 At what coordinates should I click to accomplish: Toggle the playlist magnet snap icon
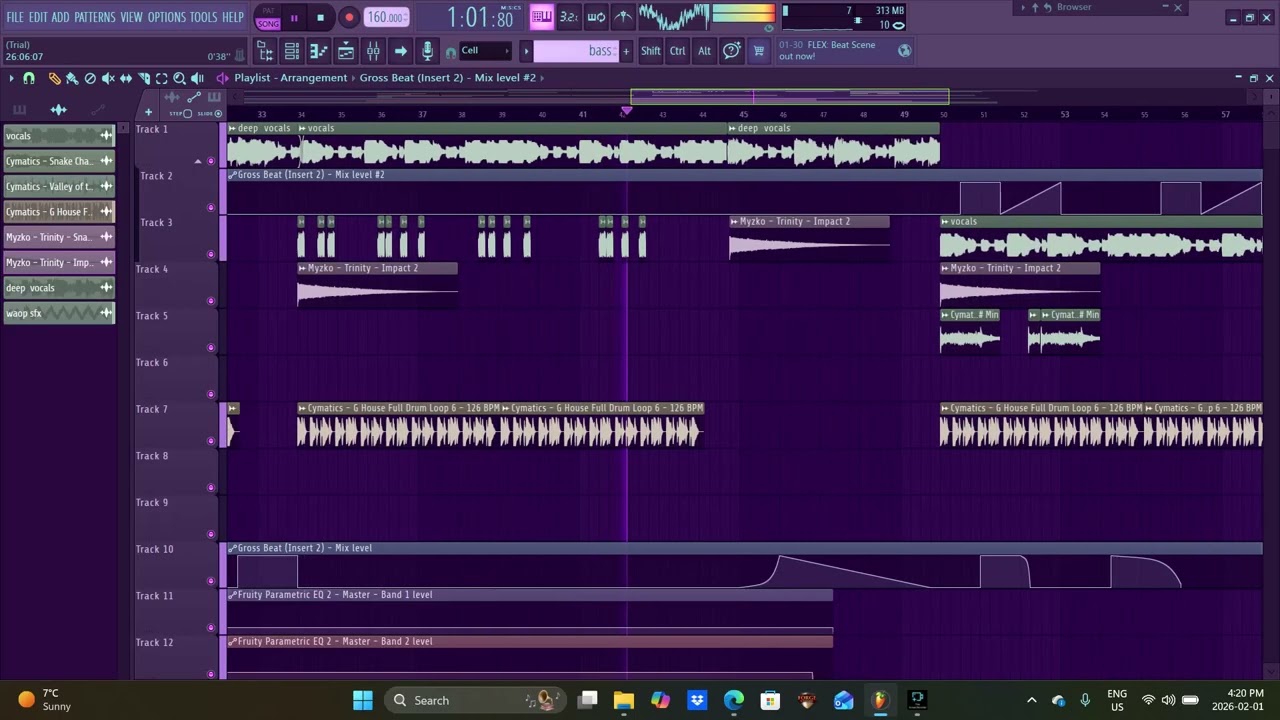(x=29, y=78)
